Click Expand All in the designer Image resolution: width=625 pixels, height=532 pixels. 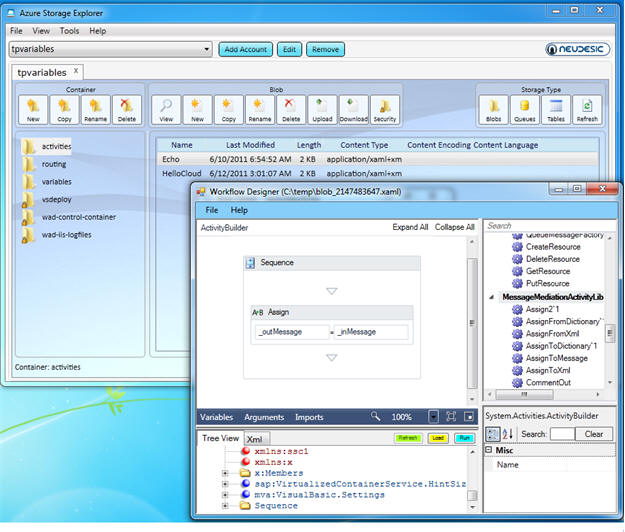pos(410,227)
